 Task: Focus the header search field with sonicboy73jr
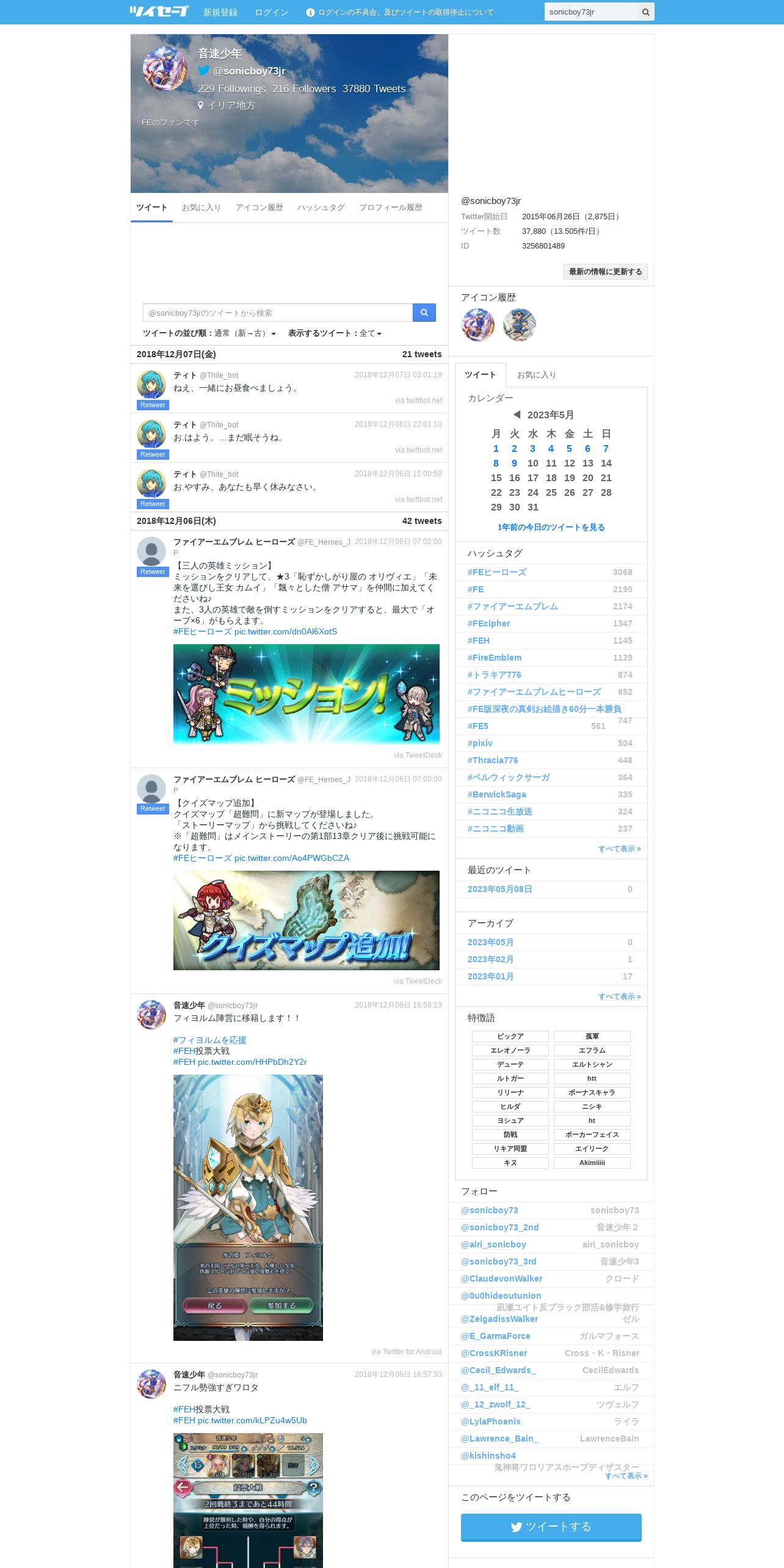[590, 12]
